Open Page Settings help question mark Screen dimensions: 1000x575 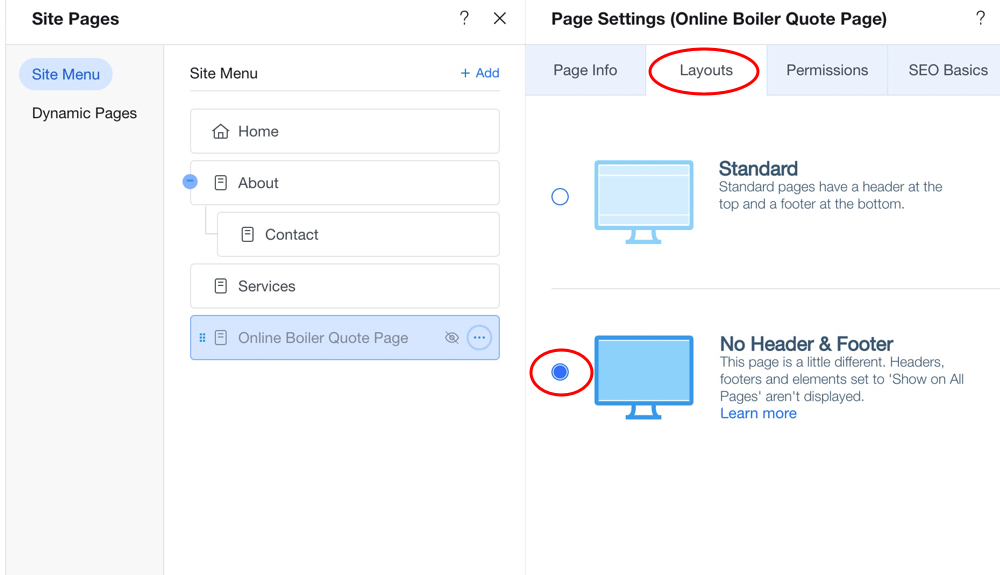pyautogui.click(x=980, y=18)
